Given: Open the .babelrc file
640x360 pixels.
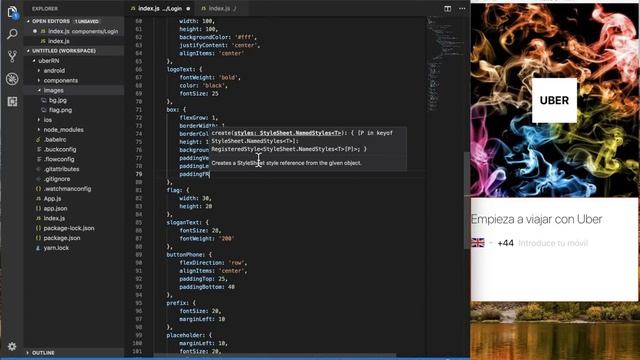Looking at the screenshot, I should click(x=55, y=140).
